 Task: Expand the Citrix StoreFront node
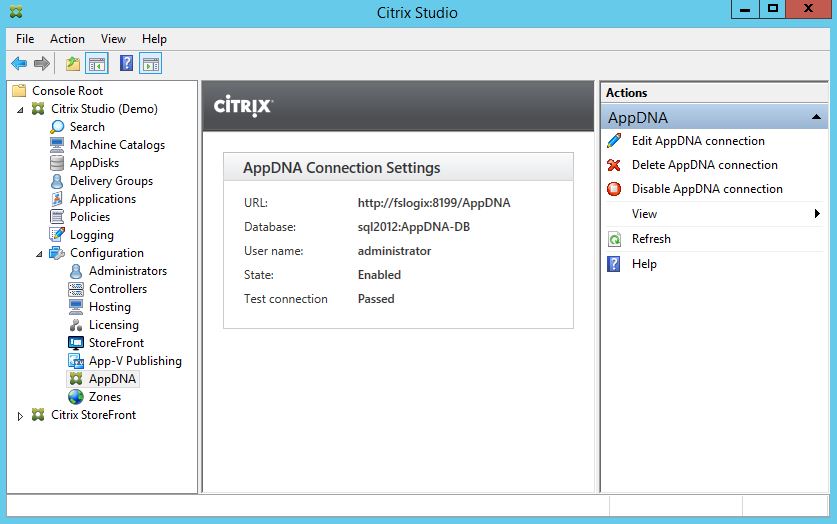(x=21, y=416)
